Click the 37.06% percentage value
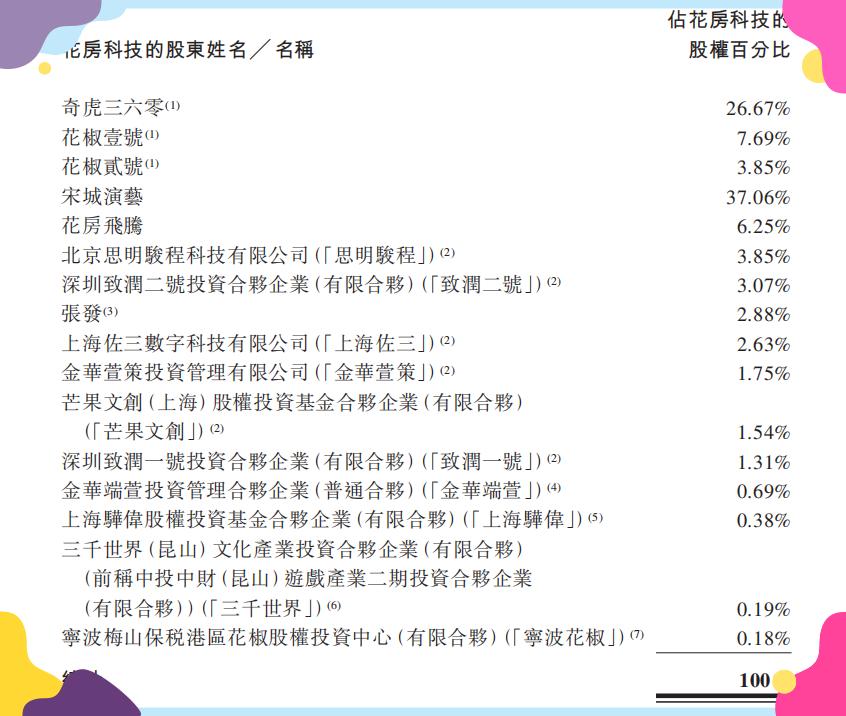 click(758, 197)
